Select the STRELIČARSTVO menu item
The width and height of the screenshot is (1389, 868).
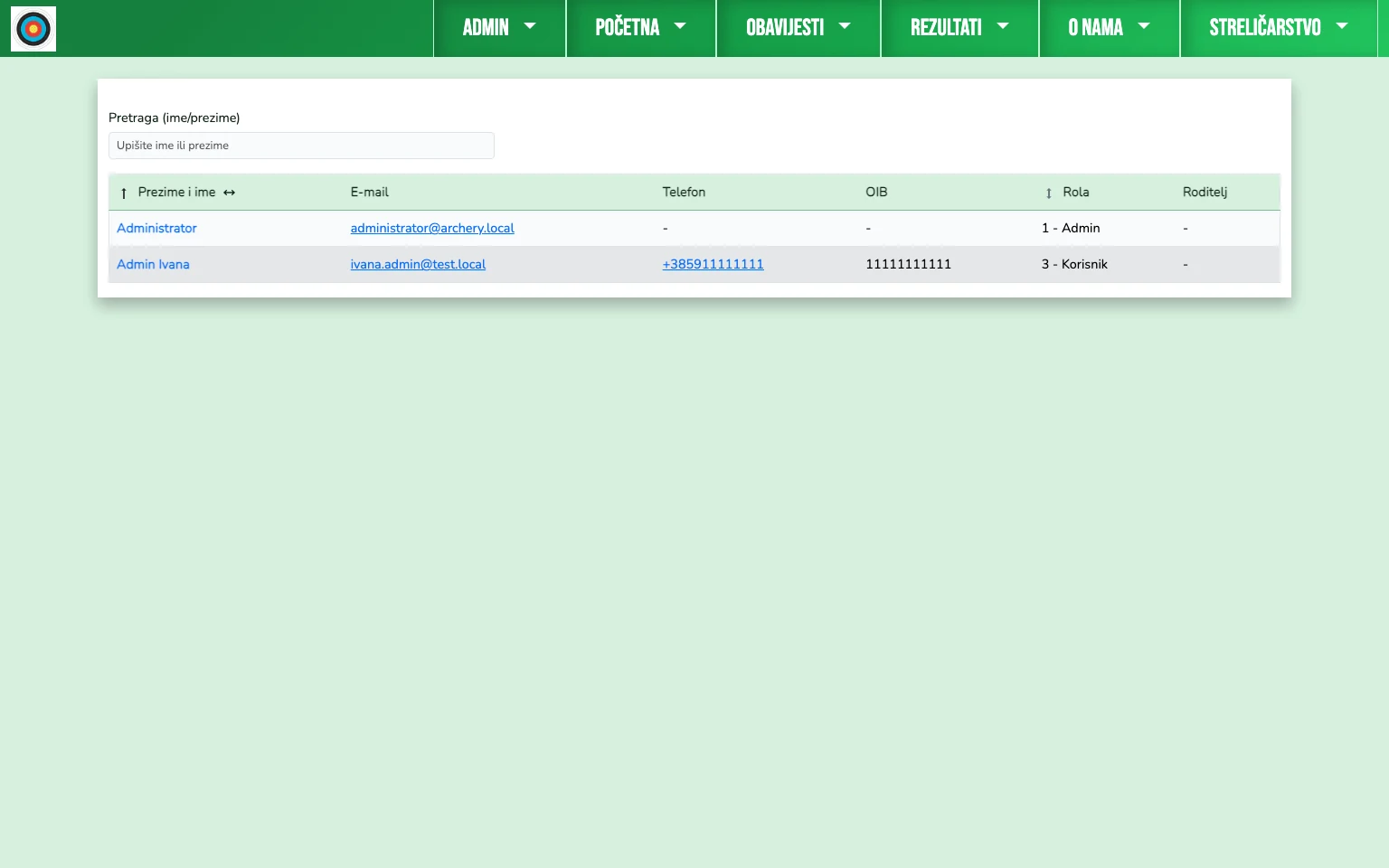point(1265,28)
